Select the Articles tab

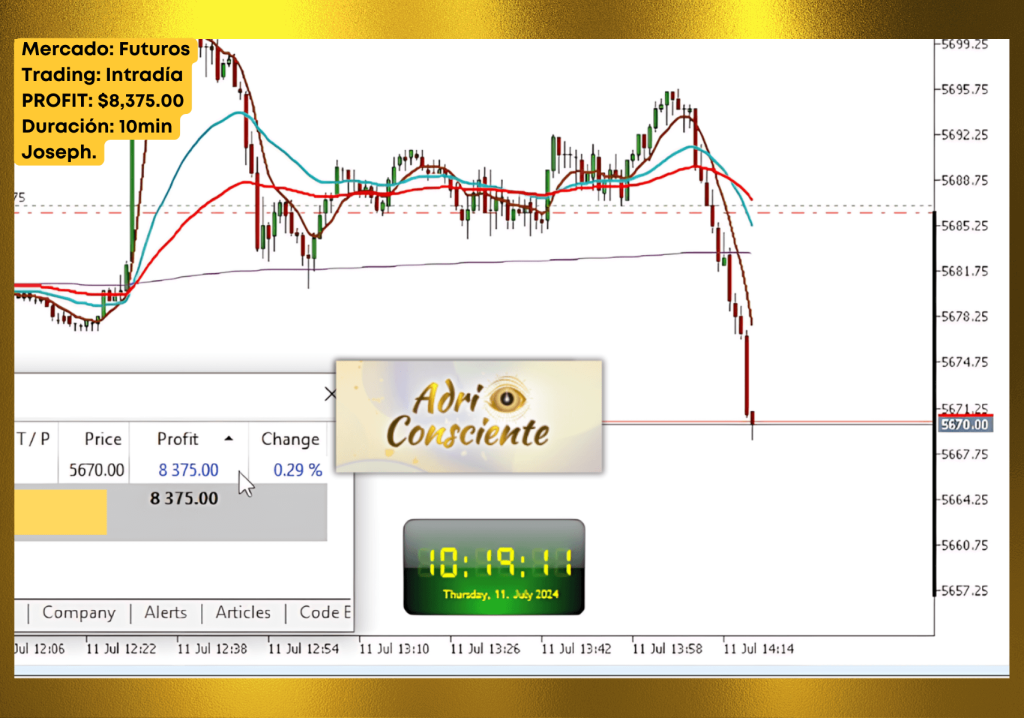tap(243, 612)
